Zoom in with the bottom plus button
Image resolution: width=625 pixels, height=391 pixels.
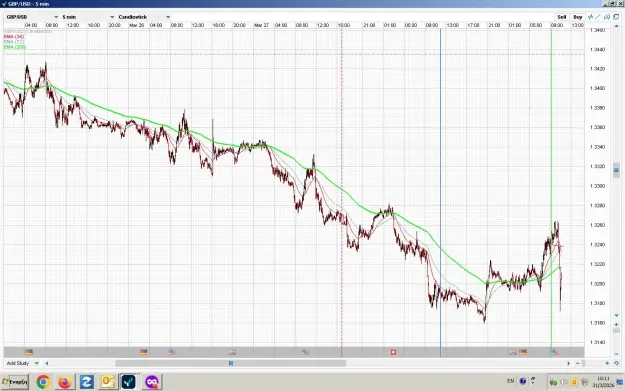(x=607, y=363)
